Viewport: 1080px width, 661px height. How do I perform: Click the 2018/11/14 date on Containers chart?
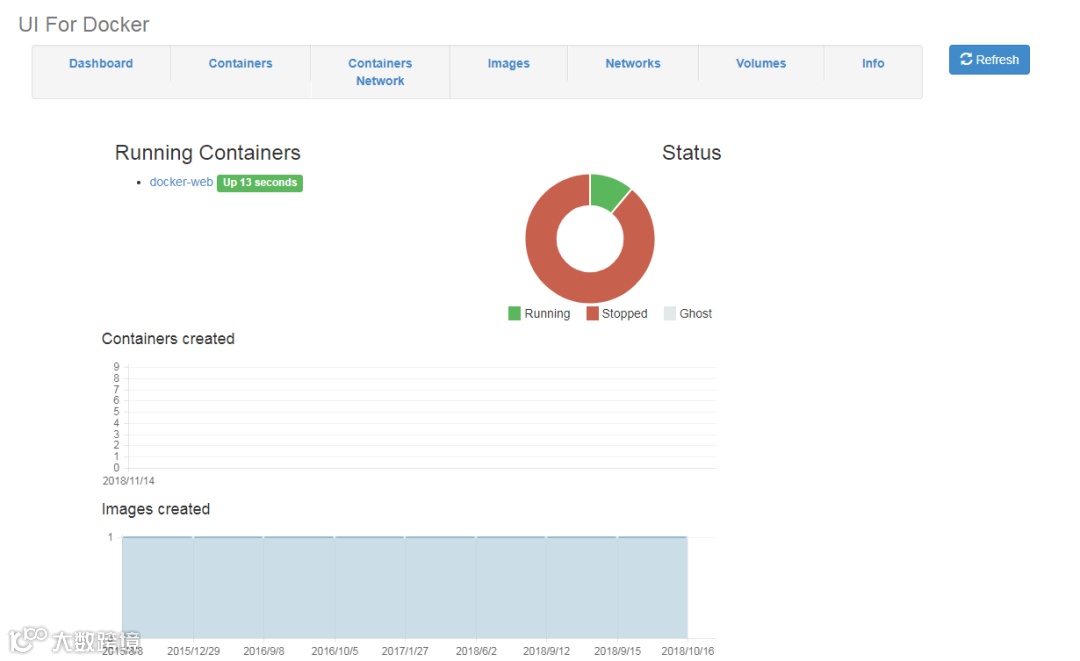point(129,481)
